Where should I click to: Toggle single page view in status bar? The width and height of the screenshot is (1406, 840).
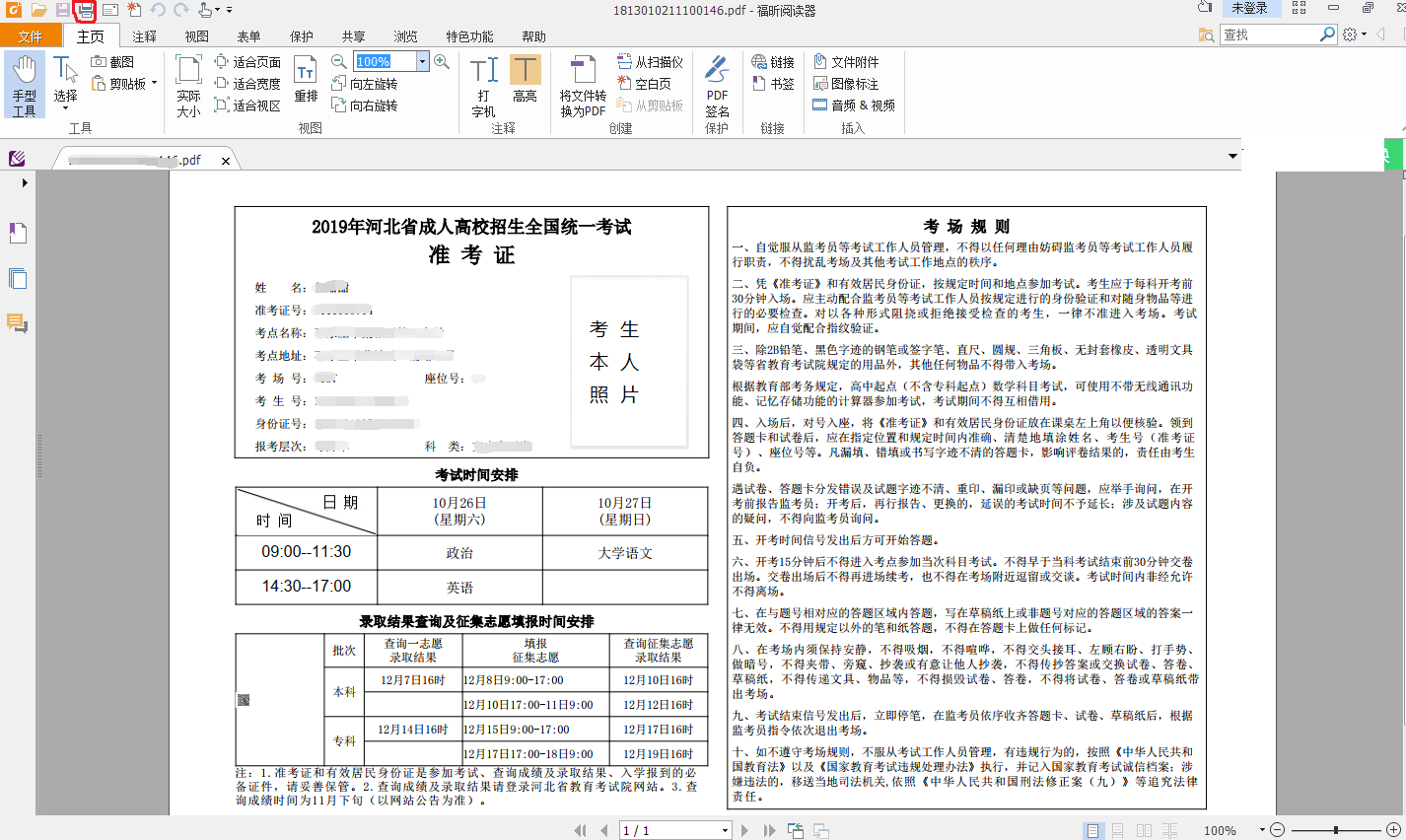coord(1092,830)
